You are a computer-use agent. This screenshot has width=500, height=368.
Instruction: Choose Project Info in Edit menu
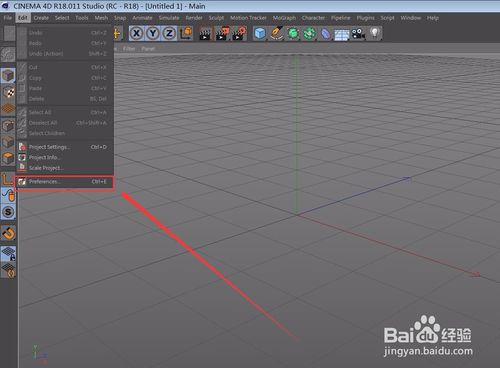[x=65, y=157]
